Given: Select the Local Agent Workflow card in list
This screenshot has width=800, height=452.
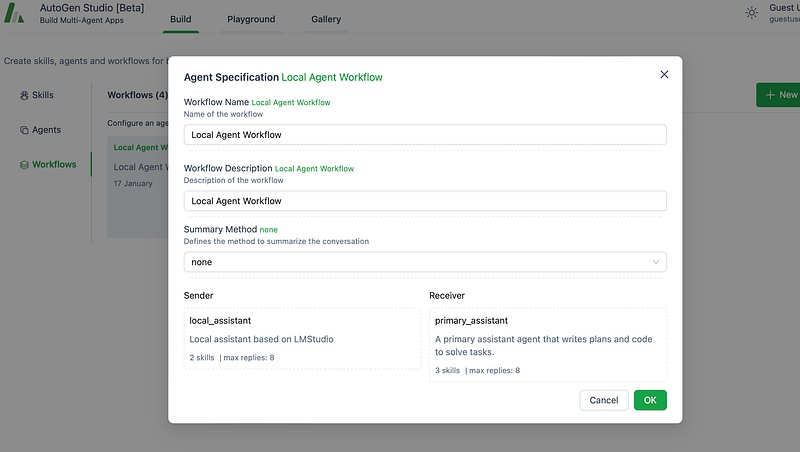Looking at the screenshot, I should (x=138, y=187).
